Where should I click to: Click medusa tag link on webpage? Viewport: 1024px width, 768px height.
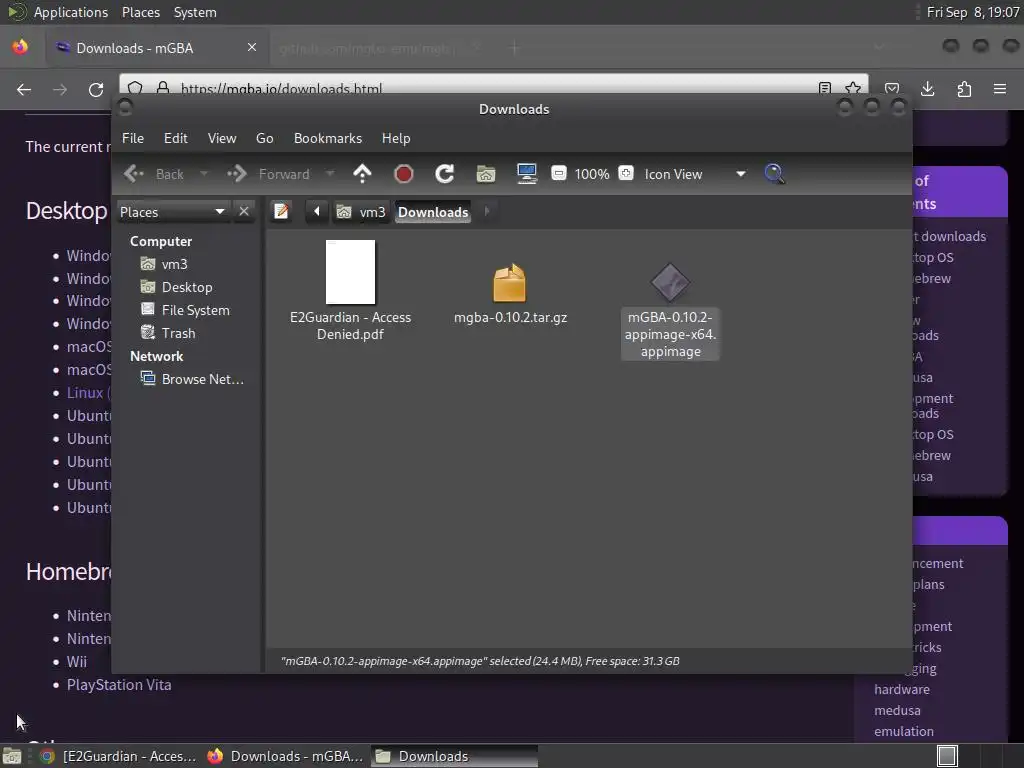(x=897, y=710)
